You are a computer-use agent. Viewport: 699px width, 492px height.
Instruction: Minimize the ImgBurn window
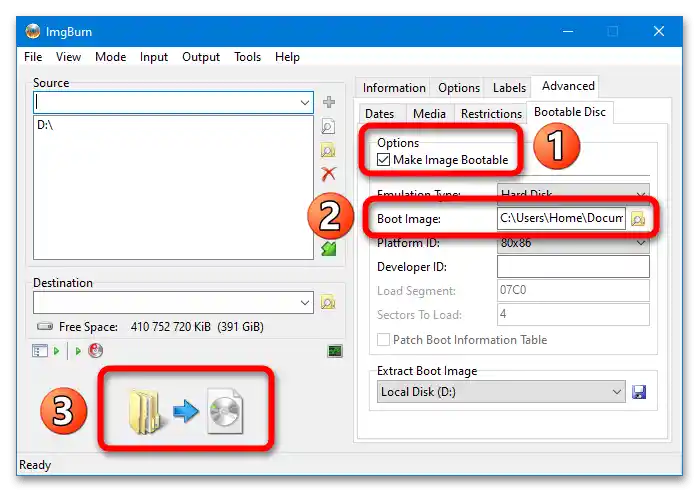pyautogui.click(x=567, y=31)
